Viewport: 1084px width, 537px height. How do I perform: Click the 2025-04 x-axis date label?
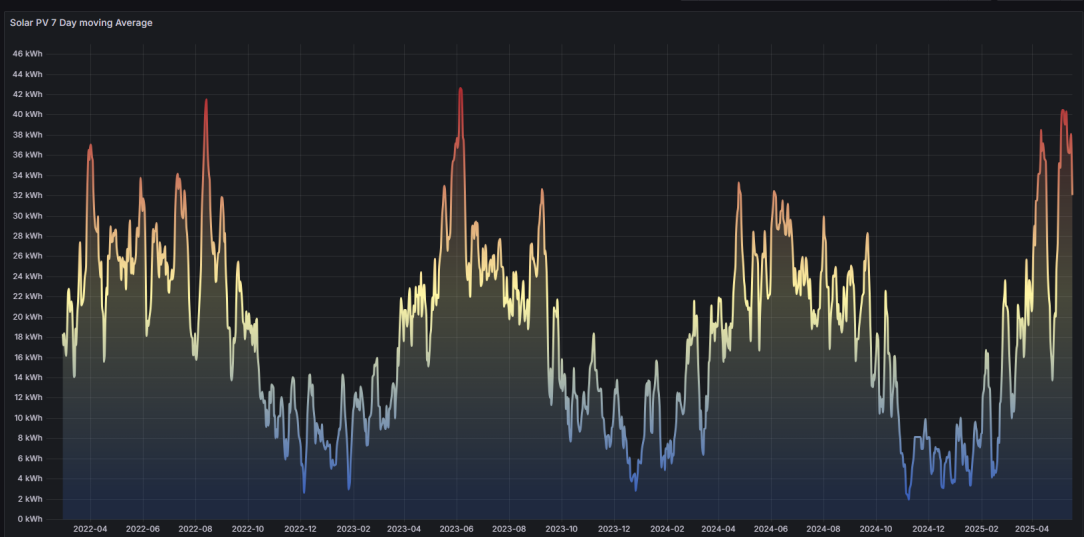[x=1033, y=529]
